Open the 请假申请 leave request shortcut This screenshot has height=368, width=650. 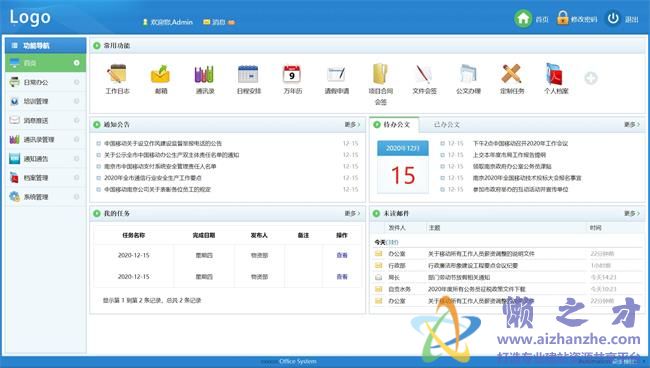[x=337, y=79]
